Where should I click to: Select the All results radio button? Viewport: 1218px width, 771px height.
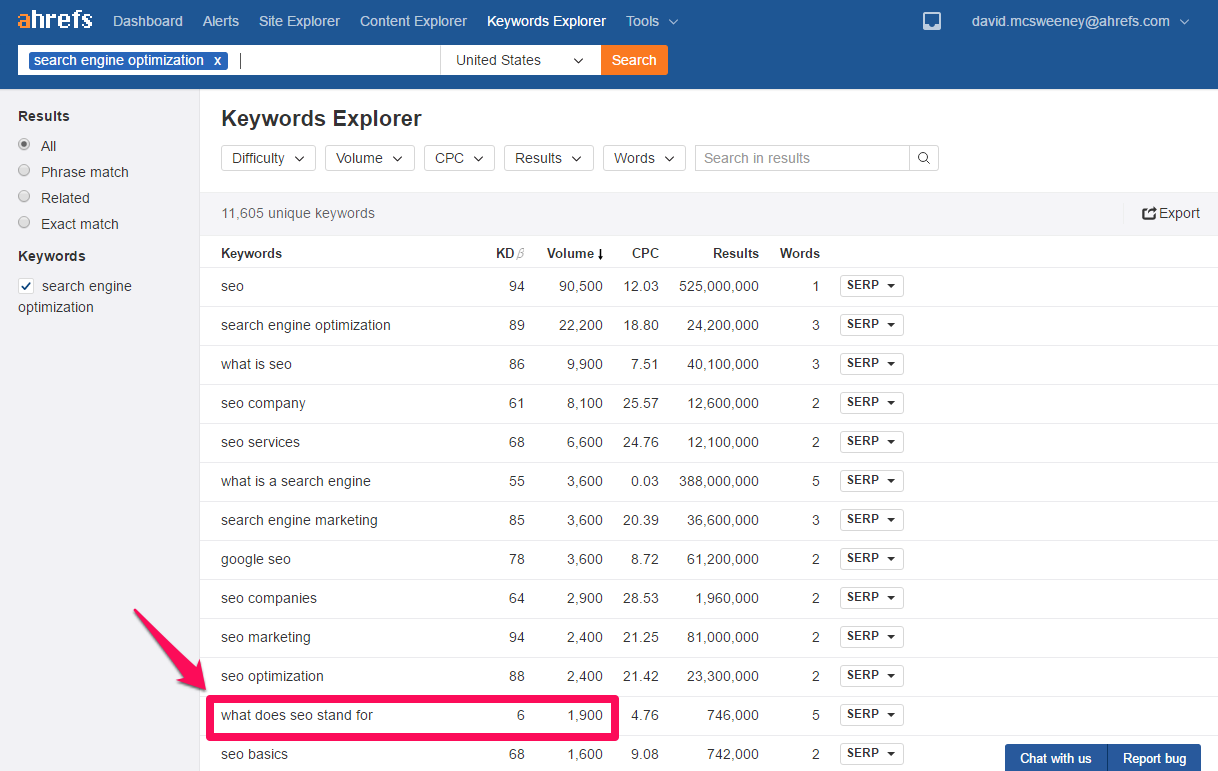pos(24,145)
